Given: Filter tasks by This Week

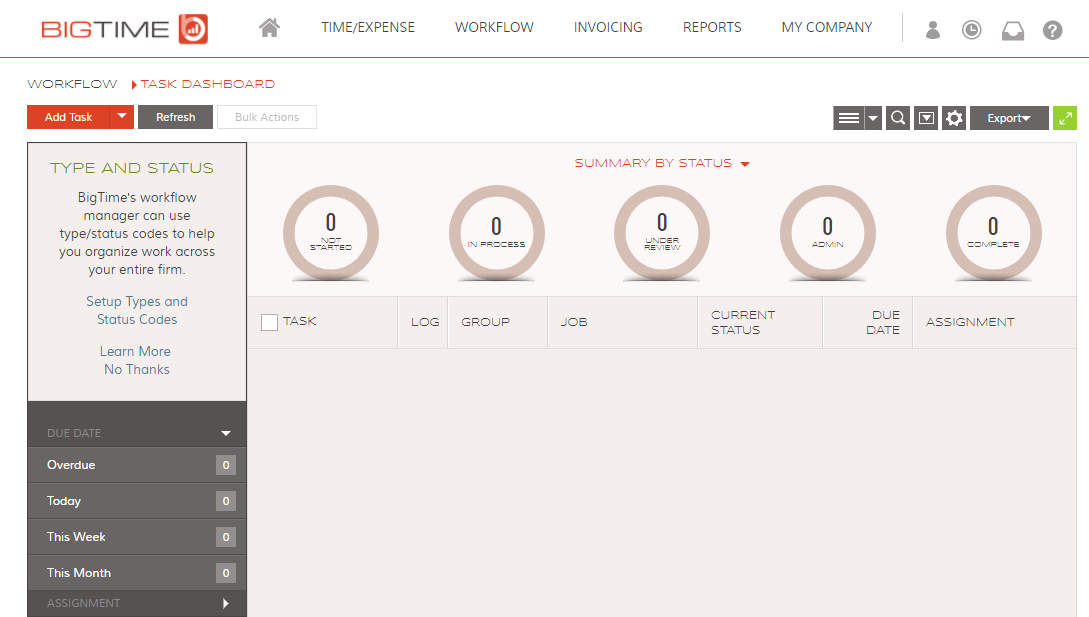Looking at the screenshot, I should (137, 537).
